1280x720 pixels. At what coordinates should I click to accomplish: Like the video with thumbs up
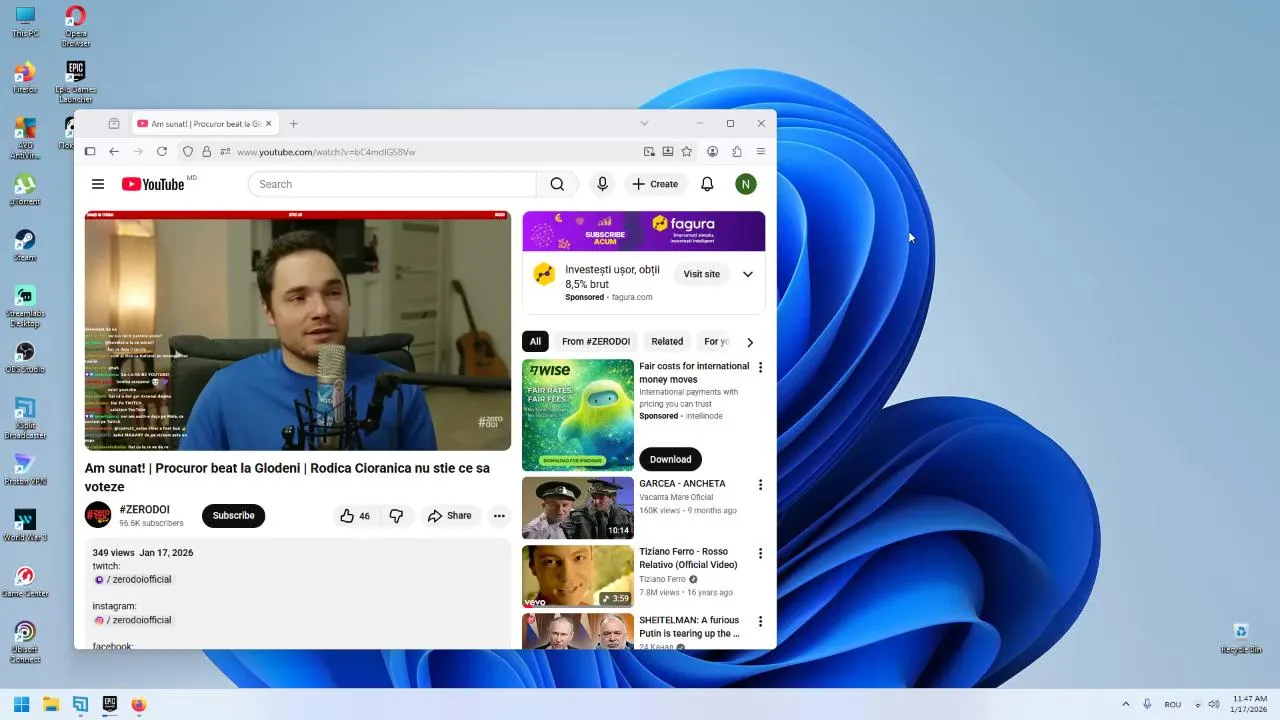pos(356,516)
